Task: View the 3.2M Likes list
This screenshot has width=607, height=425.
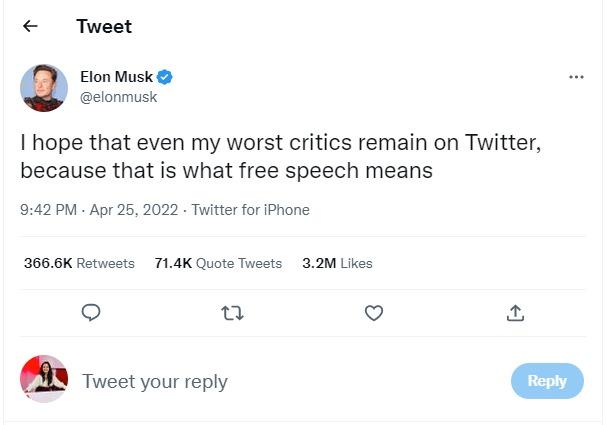Action: tap(337, 263)
